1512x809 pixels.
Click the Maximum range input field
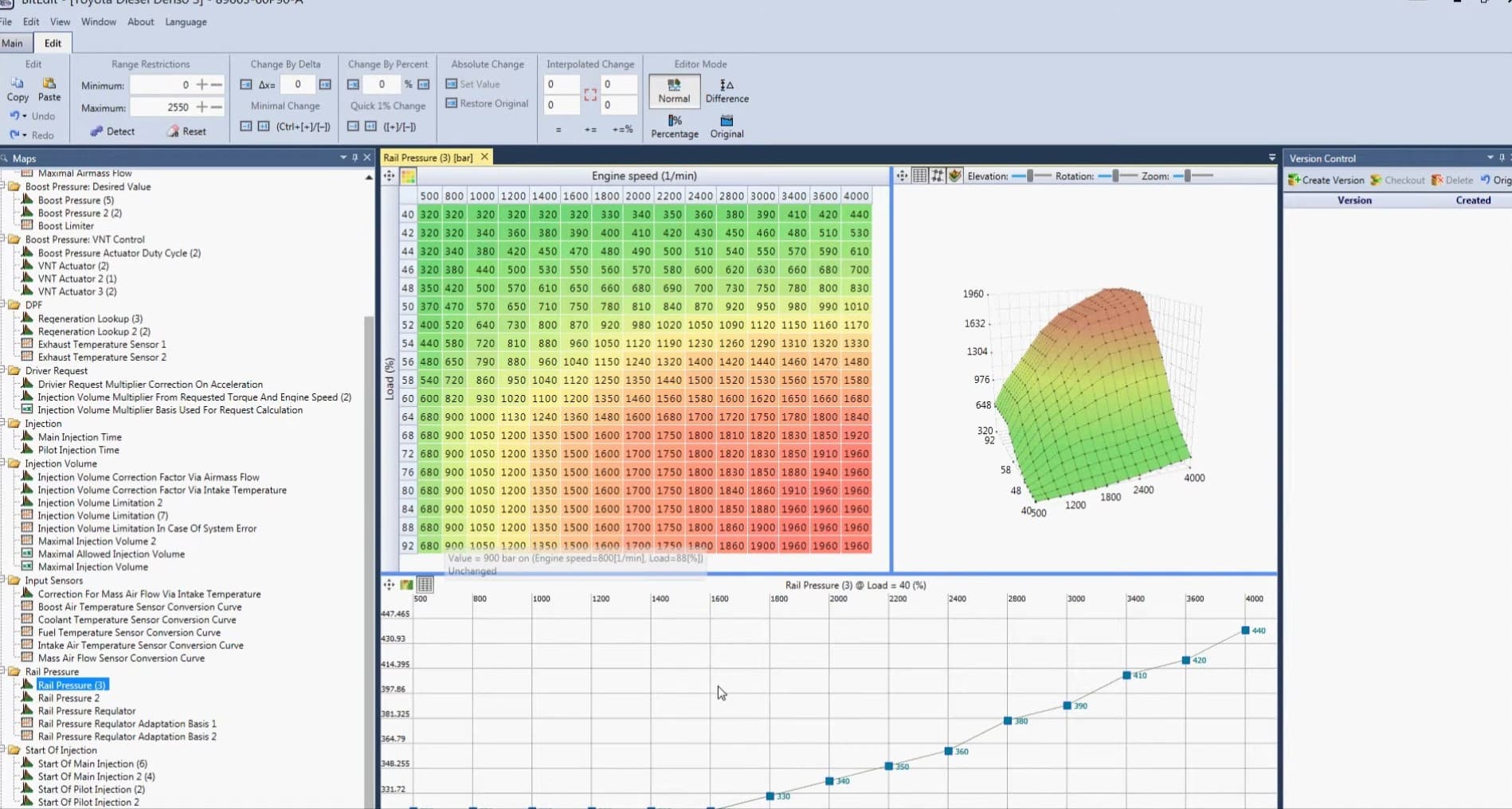point(162,107)
